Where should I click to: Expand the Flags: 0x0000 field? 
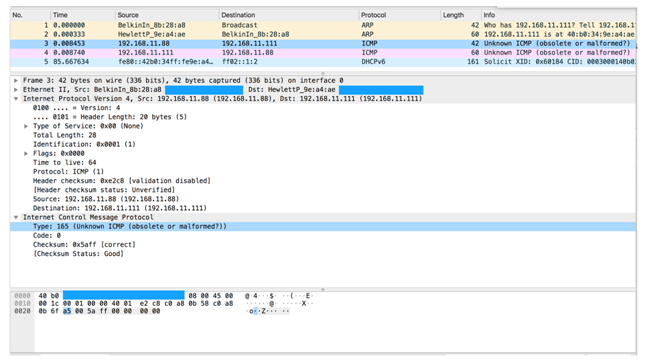26,153
